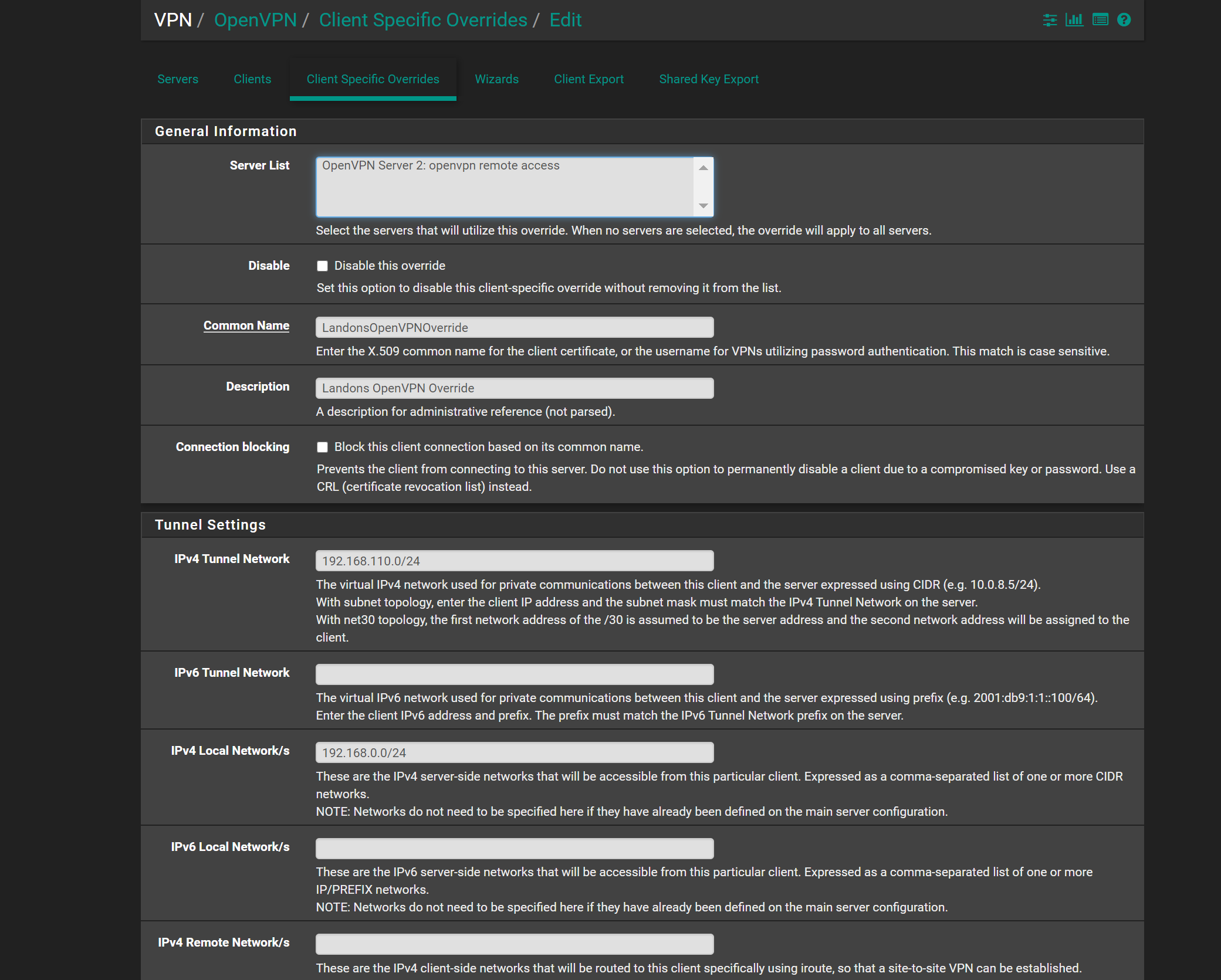Click the empty IPv6 Local Network/s field
1221x980 pixels.
[515, 849]
